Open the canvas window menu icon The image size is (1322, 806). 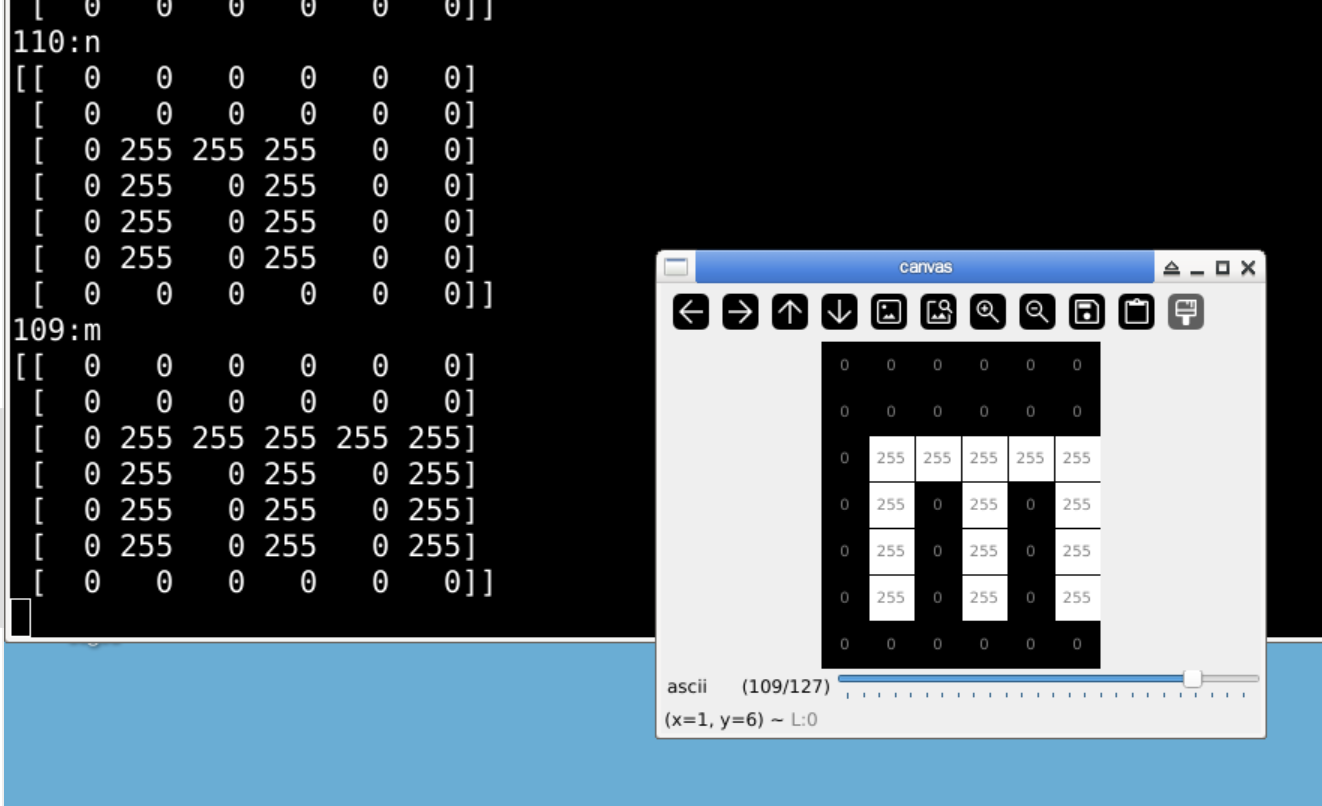(676, 267)
